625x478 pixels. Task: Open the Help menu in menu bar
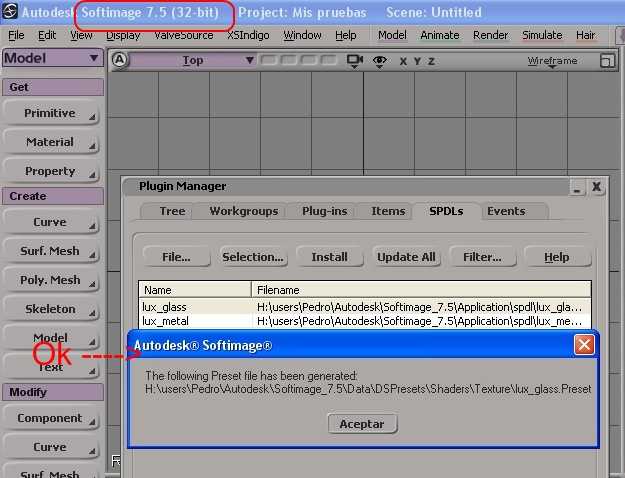coord(346,35)
